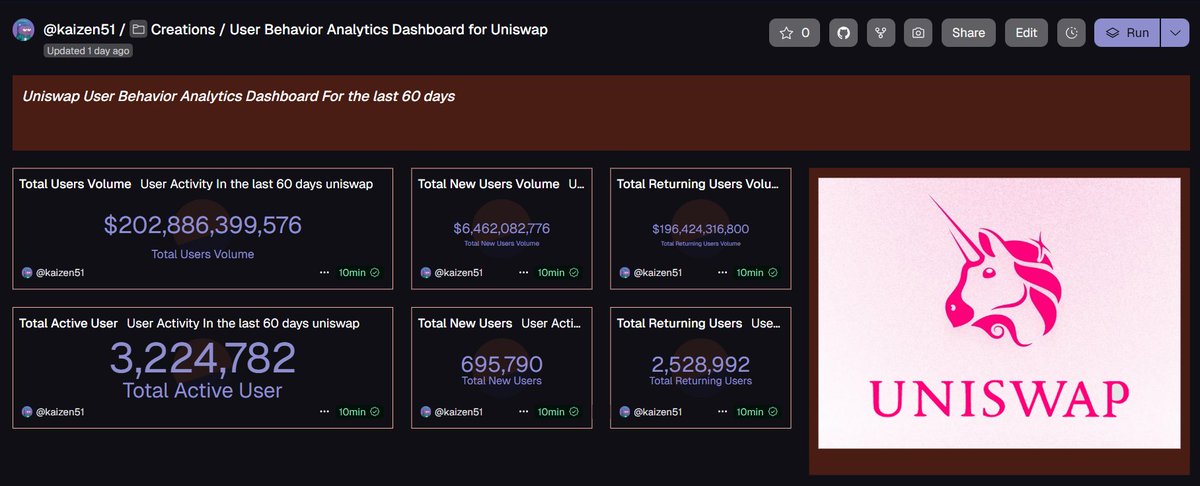The image size is (1200, 486).
Task: Star this dashboard
Action: 795,33
